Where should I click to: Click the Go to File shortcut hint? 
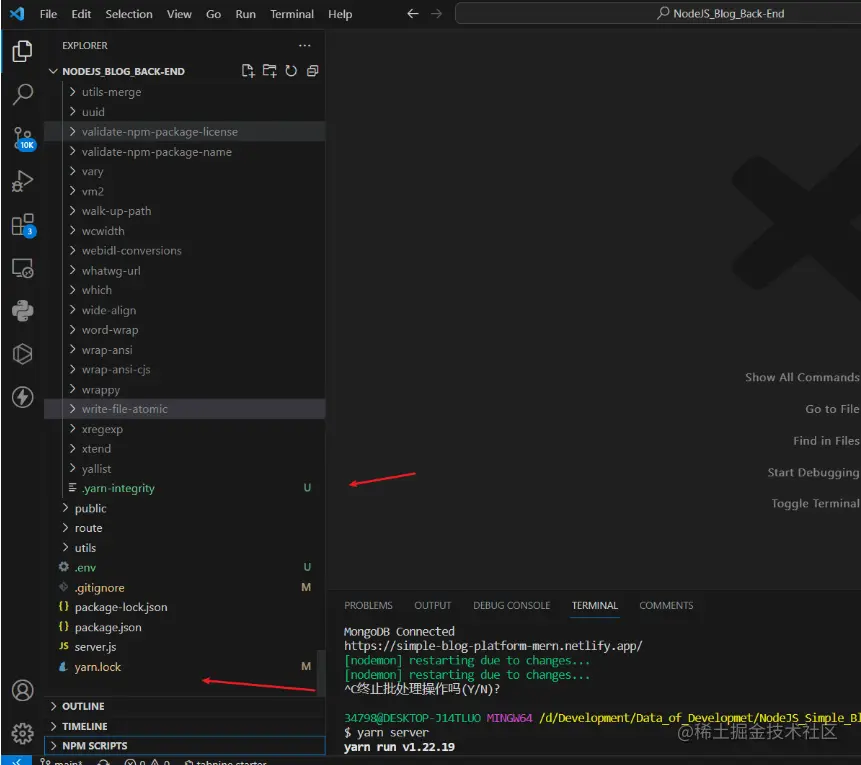[x=832, y=409]
